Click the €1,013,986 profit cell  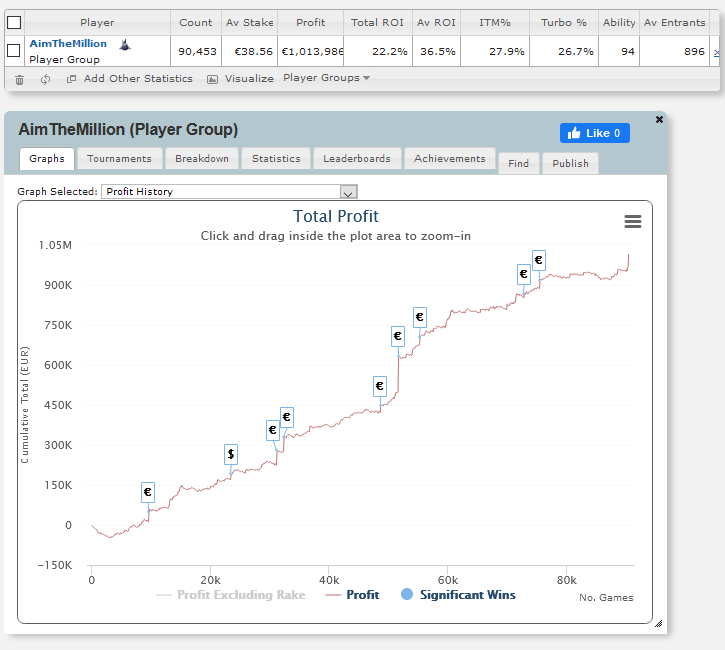tap(311, 51)
